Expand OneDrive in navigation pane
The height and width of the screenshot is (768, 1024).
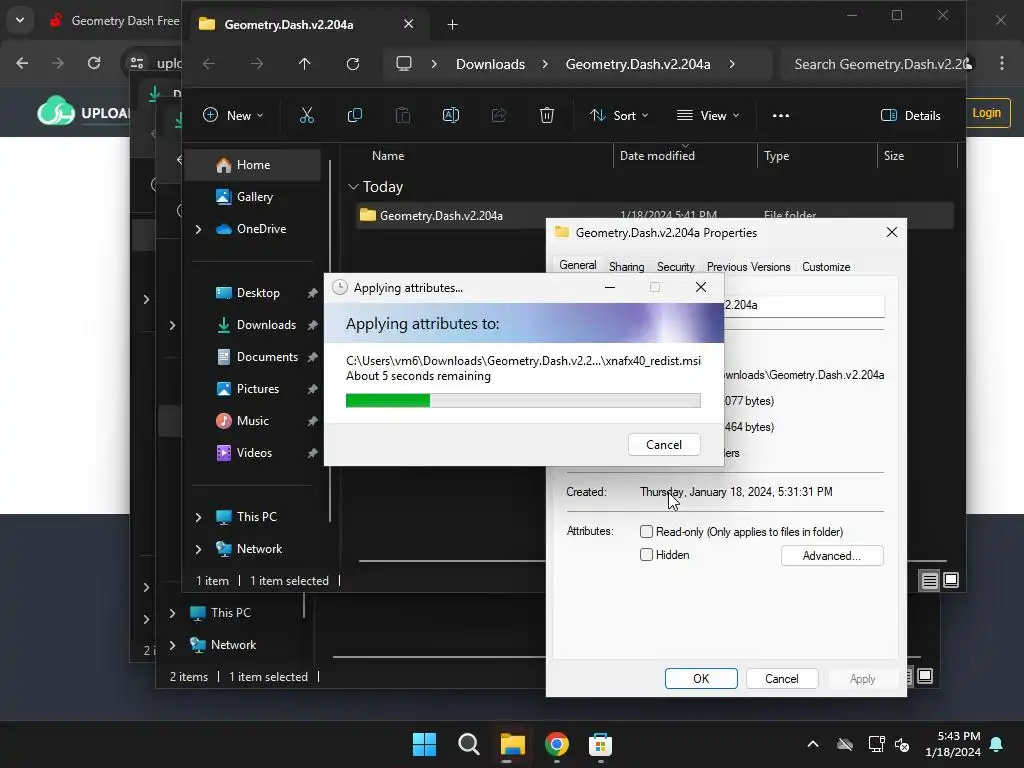pyautogui.click(x=199, y=229)
